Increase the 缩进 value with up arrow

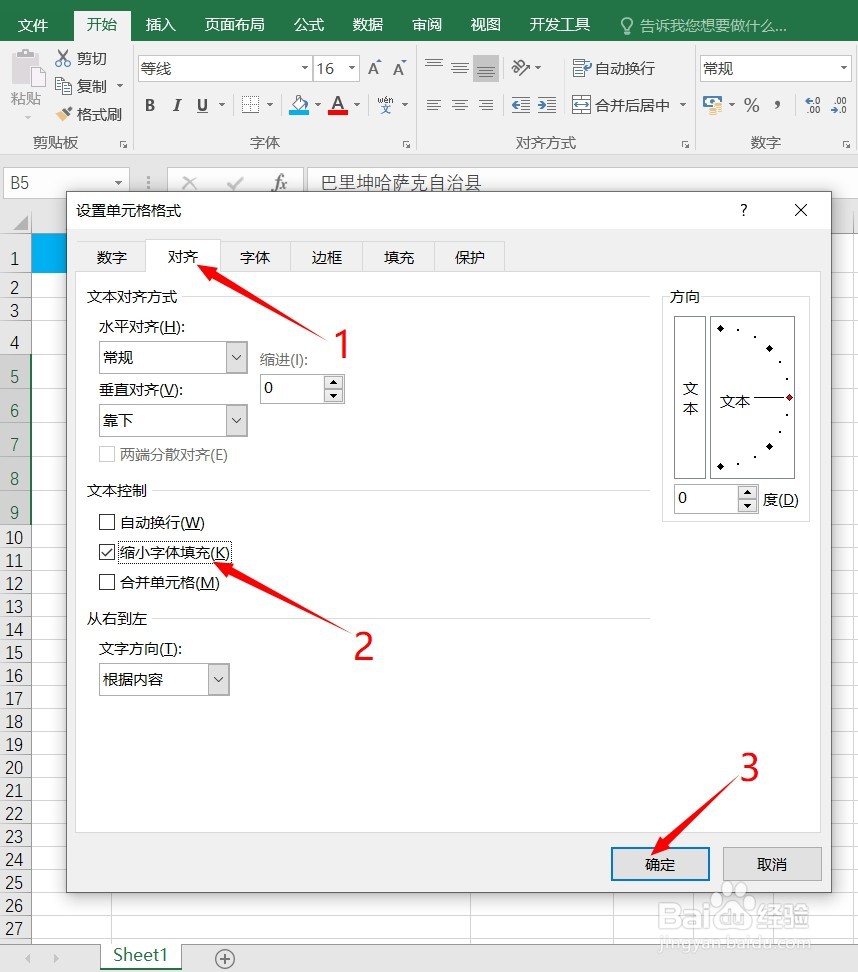click(x=333, y=382)
